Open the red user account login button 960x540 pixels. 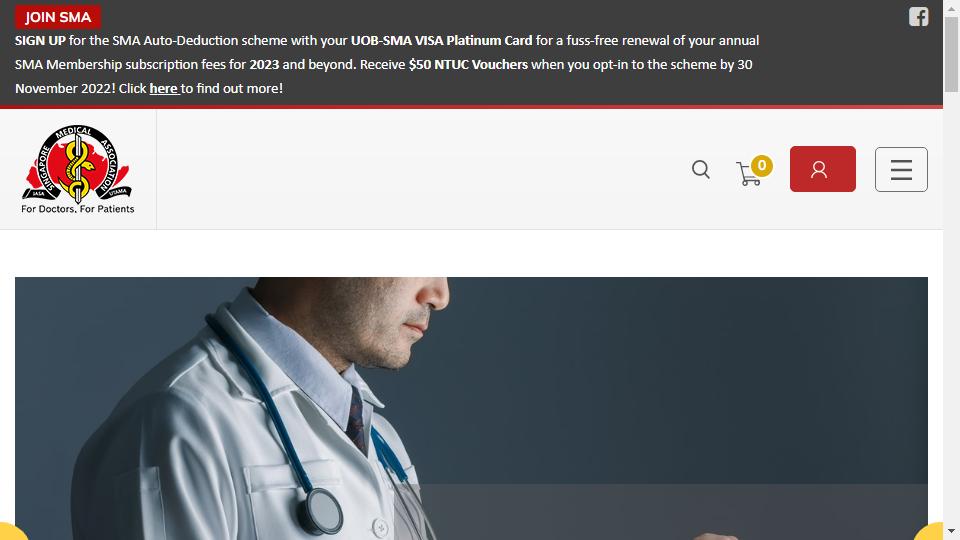coord(822,169)
